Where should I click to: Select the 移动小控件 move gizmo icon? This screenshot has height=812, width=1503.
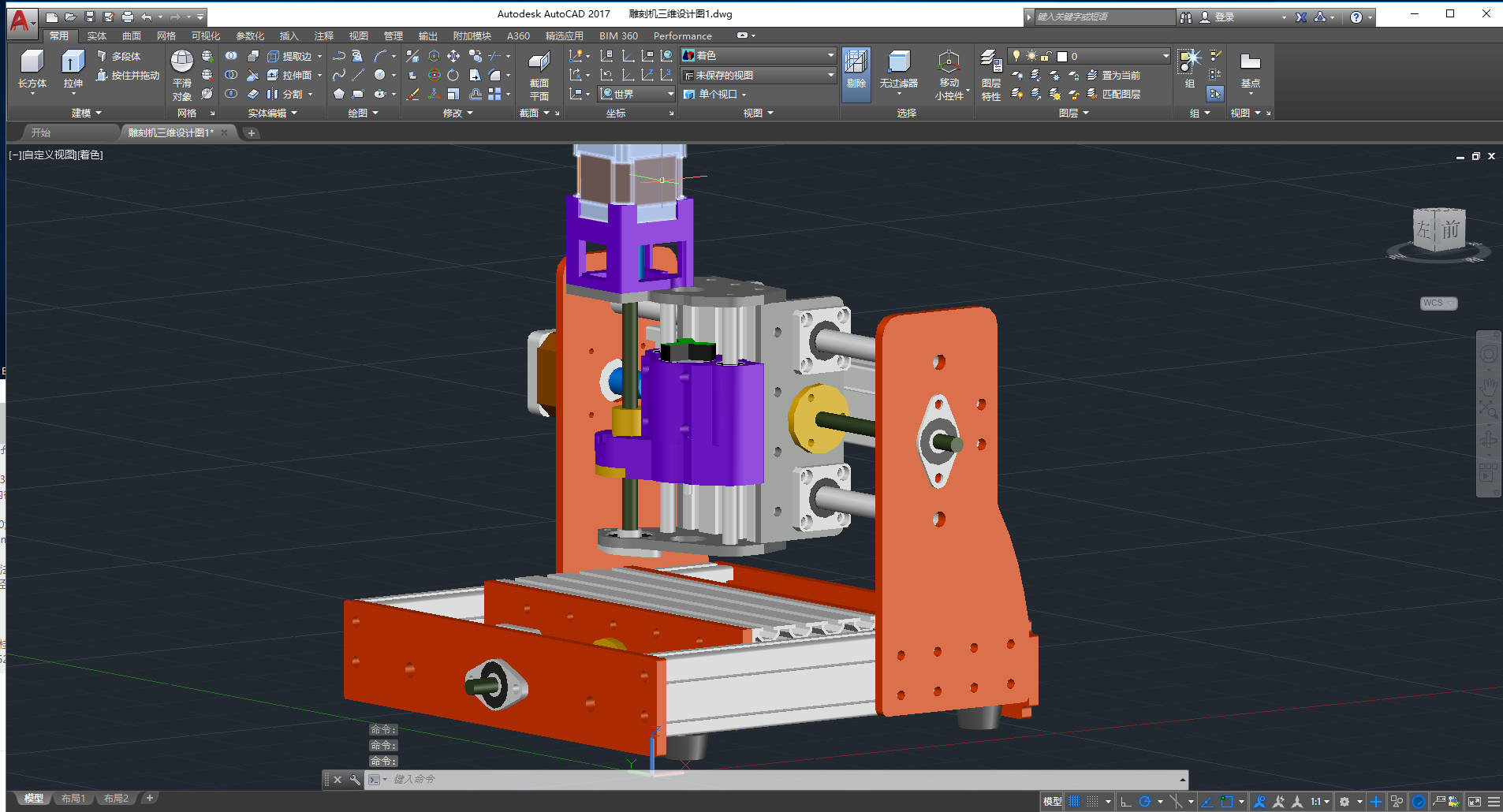(x=949, y=62)
